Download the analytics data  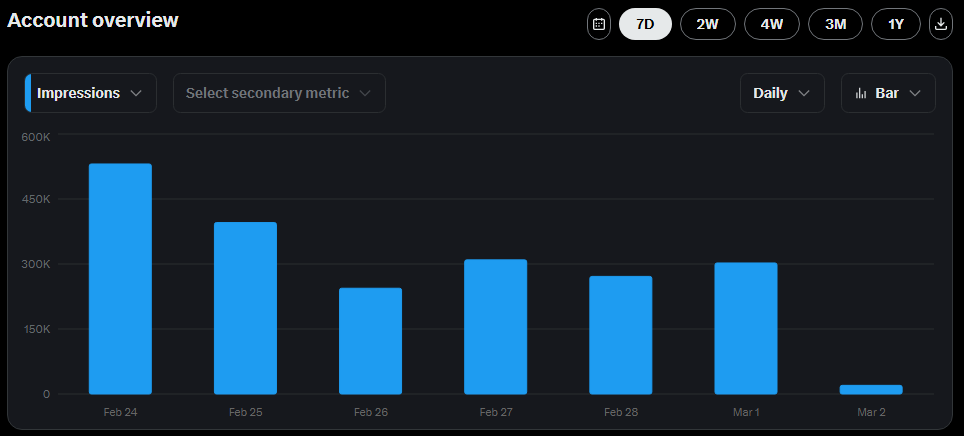click(x=940, y=24)
